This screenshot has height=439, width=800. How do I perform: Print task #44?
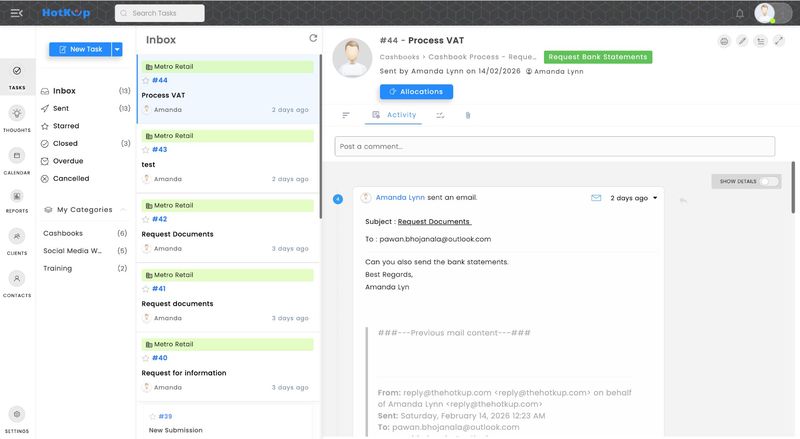tap(724, 41)
